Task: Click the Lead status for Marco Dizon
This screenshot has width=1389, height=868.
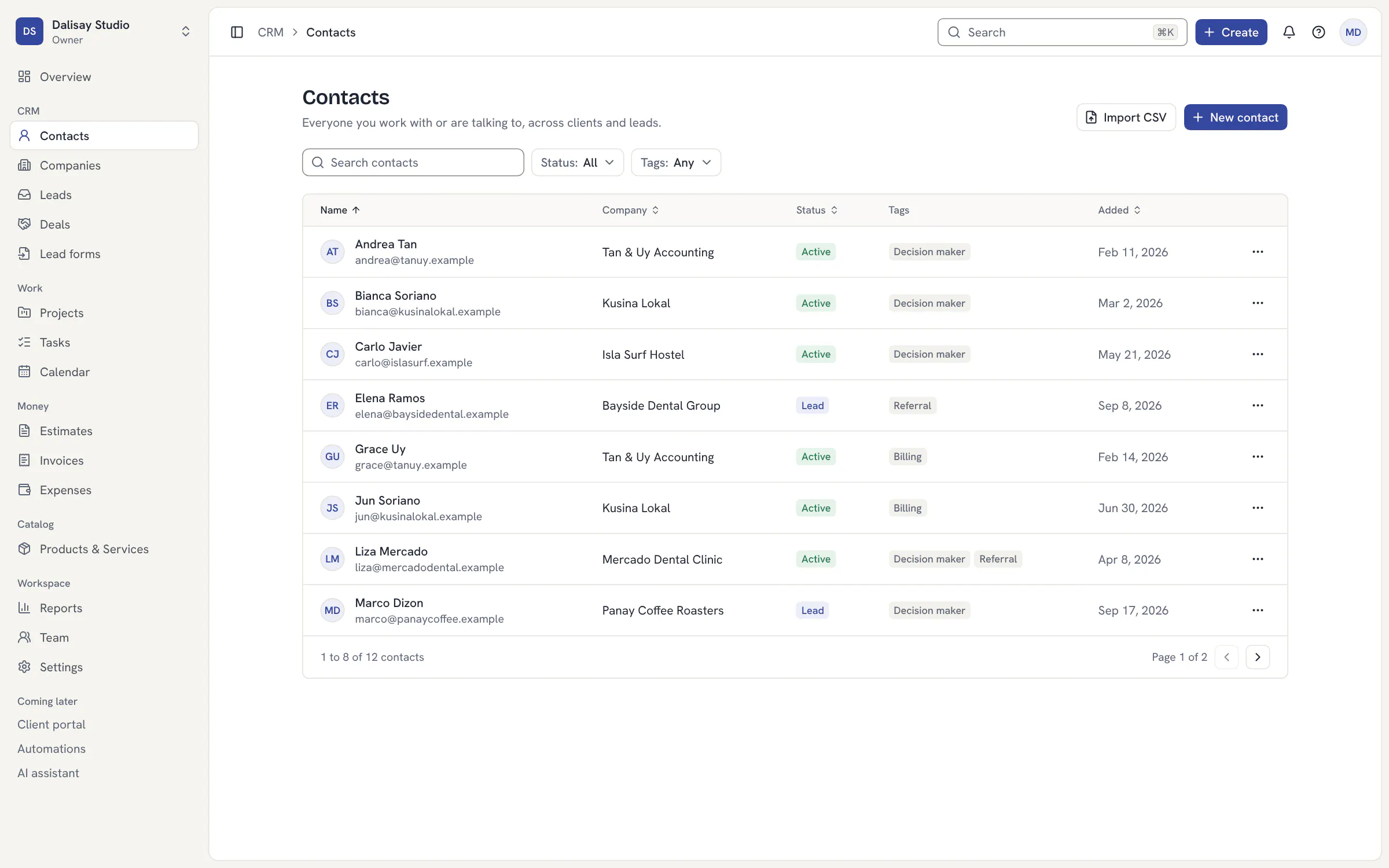Action: pyautogui.click(x=812, y=610)
